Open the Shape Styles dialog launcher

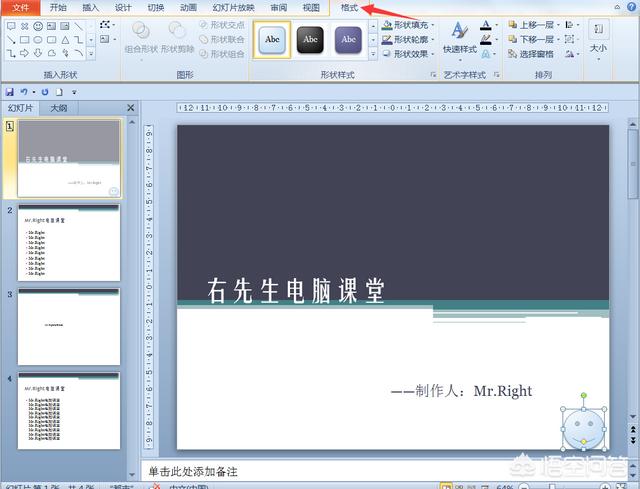pos(433,75)
